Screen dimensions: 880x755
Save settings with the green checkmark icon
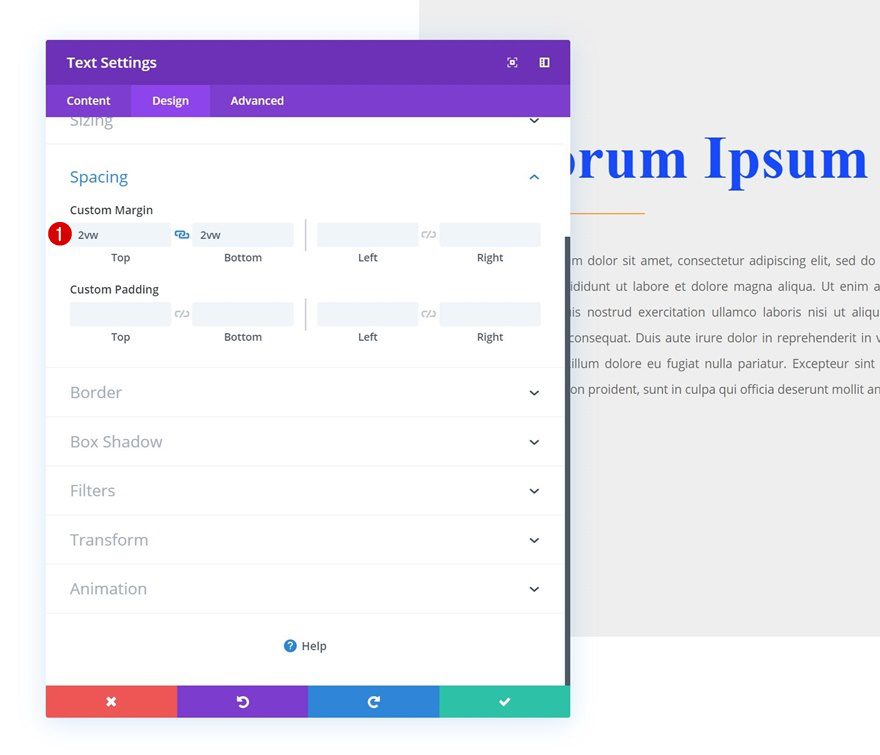coord(504,701)
